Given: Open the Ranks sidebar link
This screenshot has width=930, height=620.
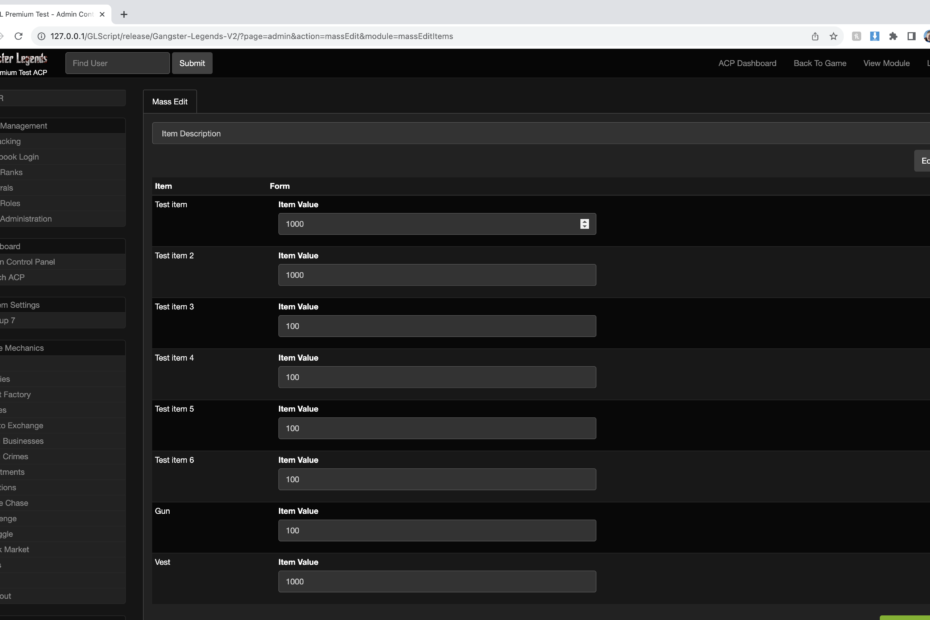Looking at the screenshot, I should (x=11, y=172).
